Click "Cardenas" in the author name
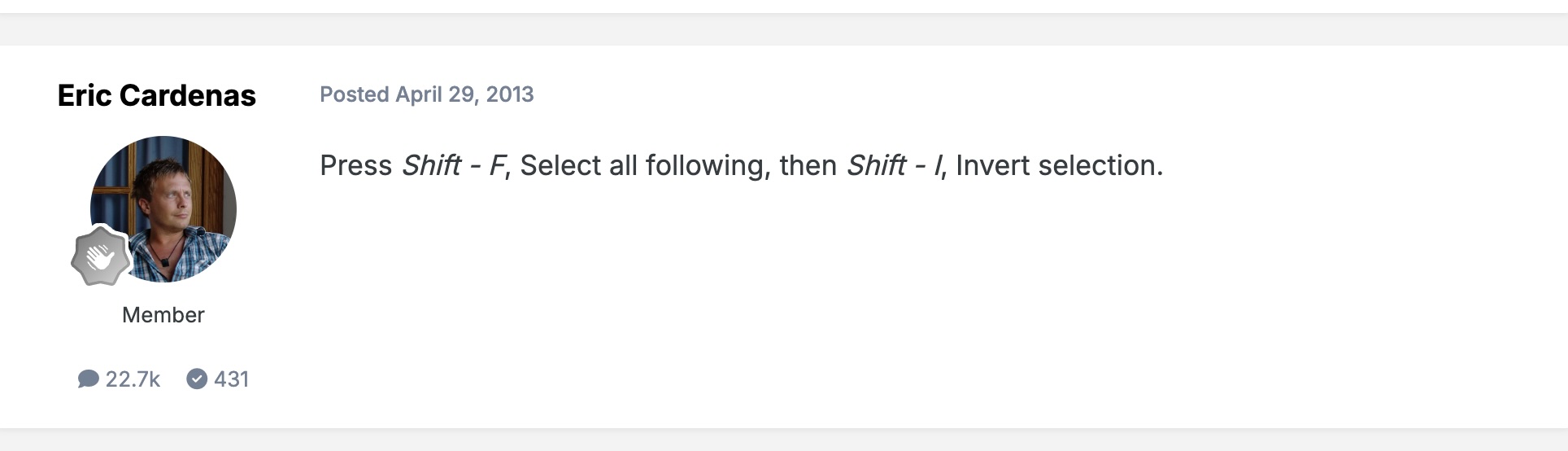The image size is (1568, 451). pos(188,95)
